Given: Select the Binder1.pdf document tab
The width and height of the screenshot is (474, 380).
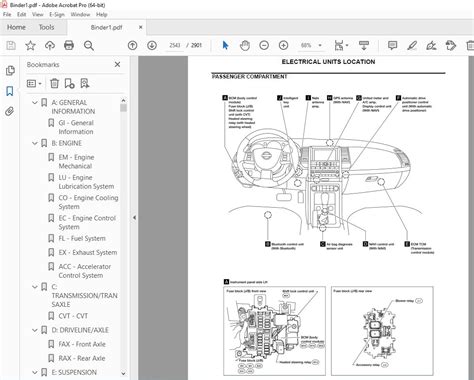Looking at the screenshot, I should click(106, 27).
